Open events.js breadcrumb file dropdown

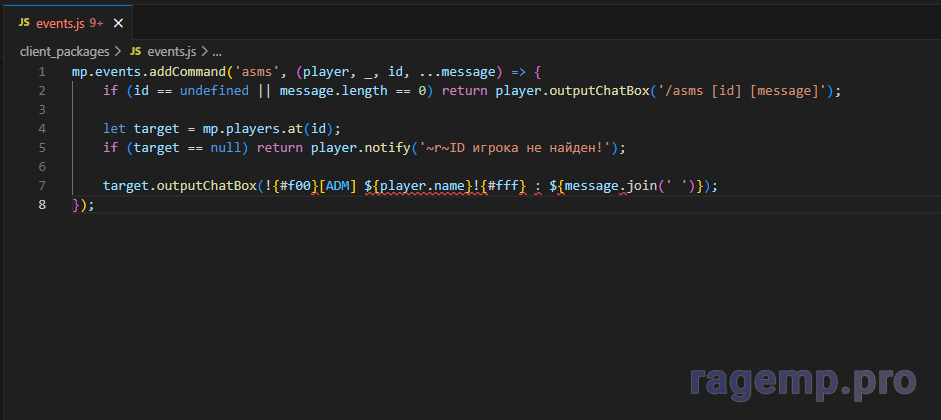coord(172,50)
